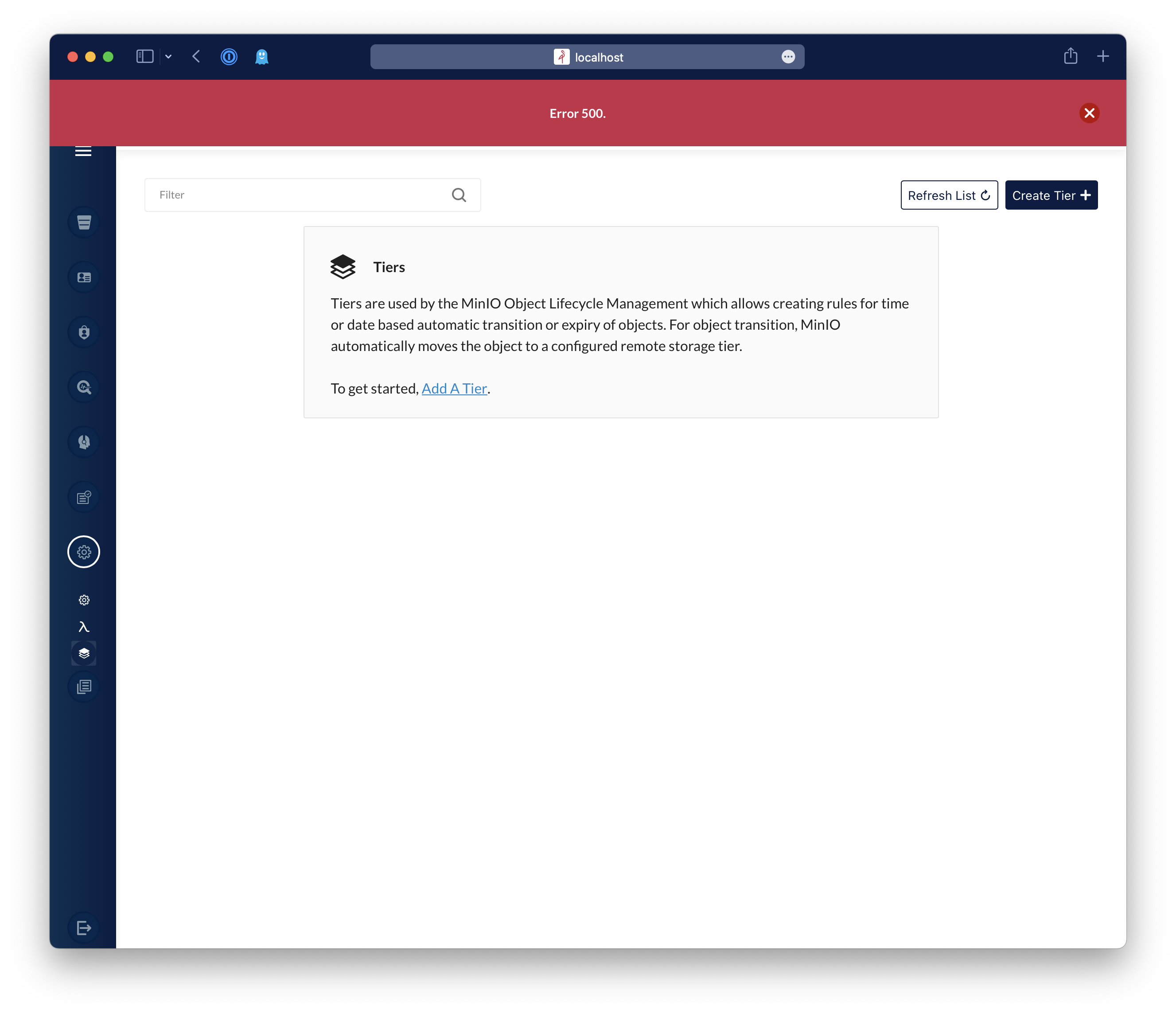The image size is (1176, 1014).
Task: Click the Create Tier button
Action: coord(1051,195)
